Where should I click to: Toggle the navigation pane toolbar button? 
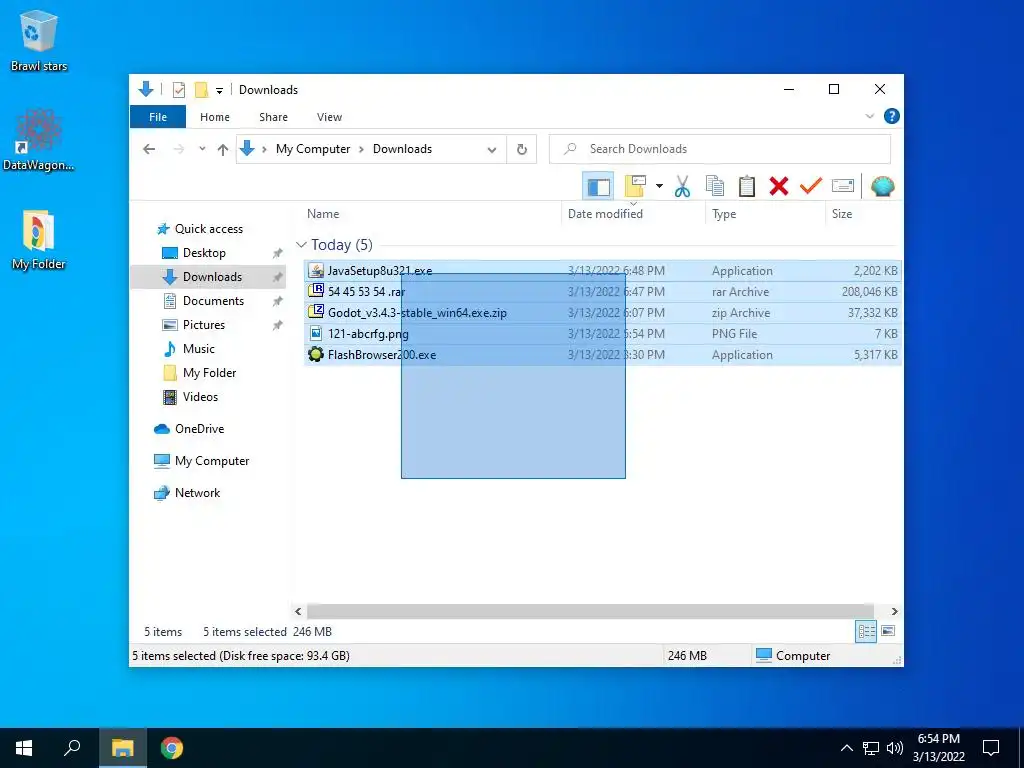point(598,187)
